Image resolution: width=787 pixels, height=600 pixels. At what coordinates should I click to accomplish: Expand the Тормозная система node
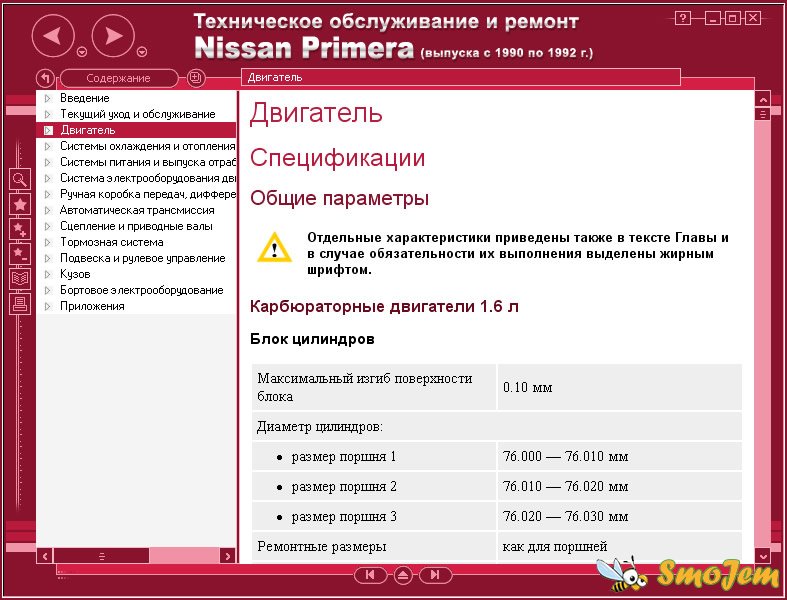(x=48, y=243)
